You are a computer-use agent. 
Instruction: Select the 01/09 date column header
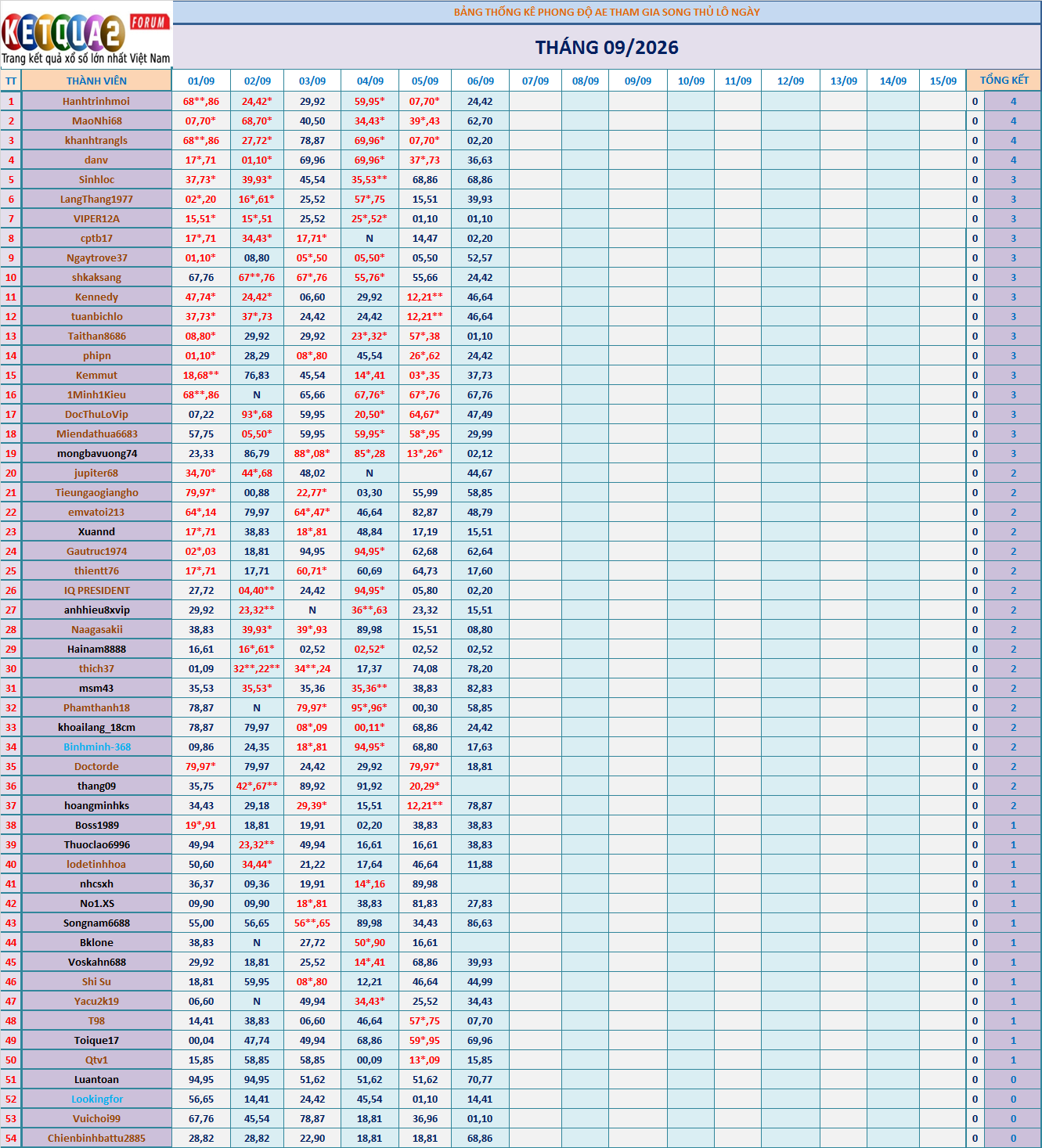(x=201, y=81)
